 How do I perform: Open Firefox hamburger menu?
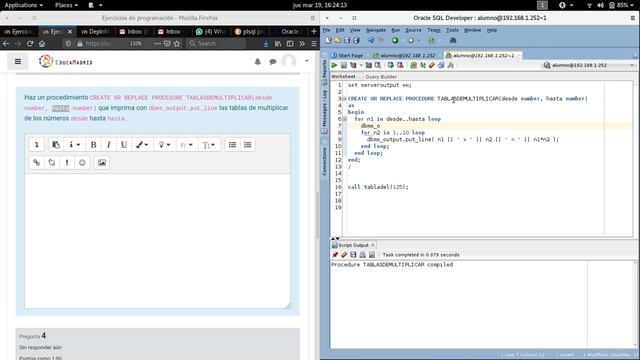tap(313, 43)
